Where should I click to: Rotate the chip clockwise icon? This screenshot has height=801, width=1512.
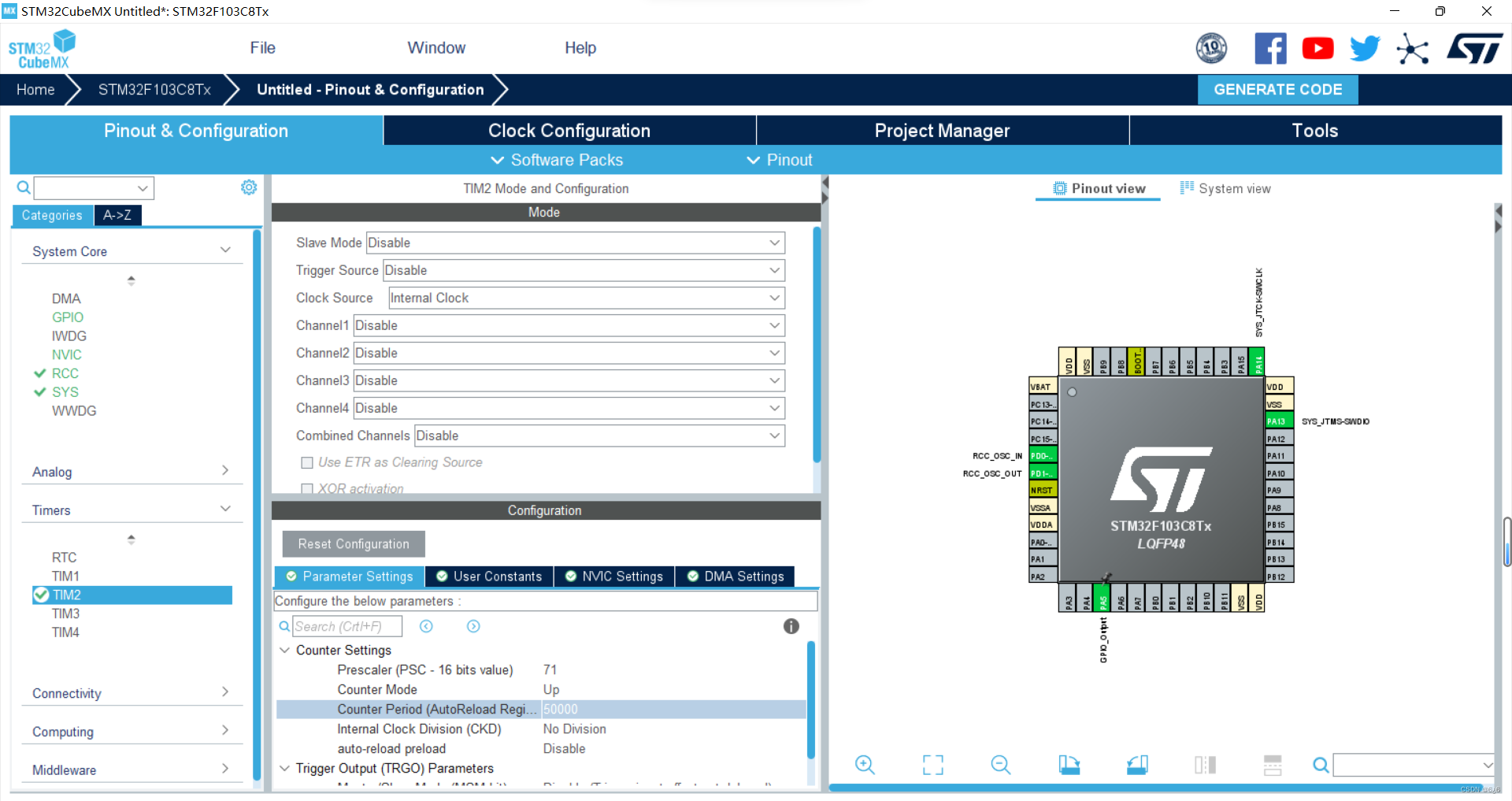pyautogui.click(x=1069, y=765)
